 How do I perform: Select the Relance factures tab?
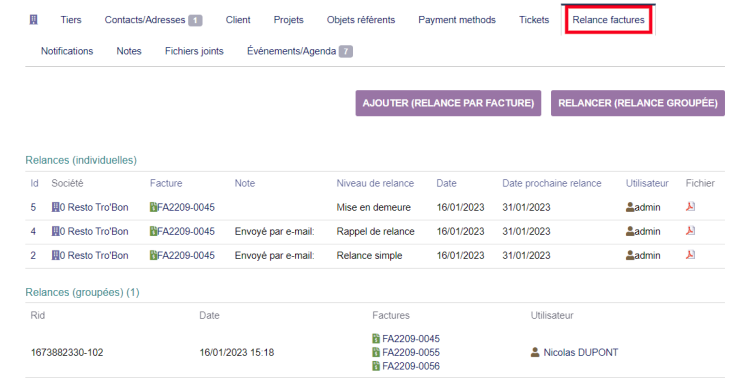(608, 20)
